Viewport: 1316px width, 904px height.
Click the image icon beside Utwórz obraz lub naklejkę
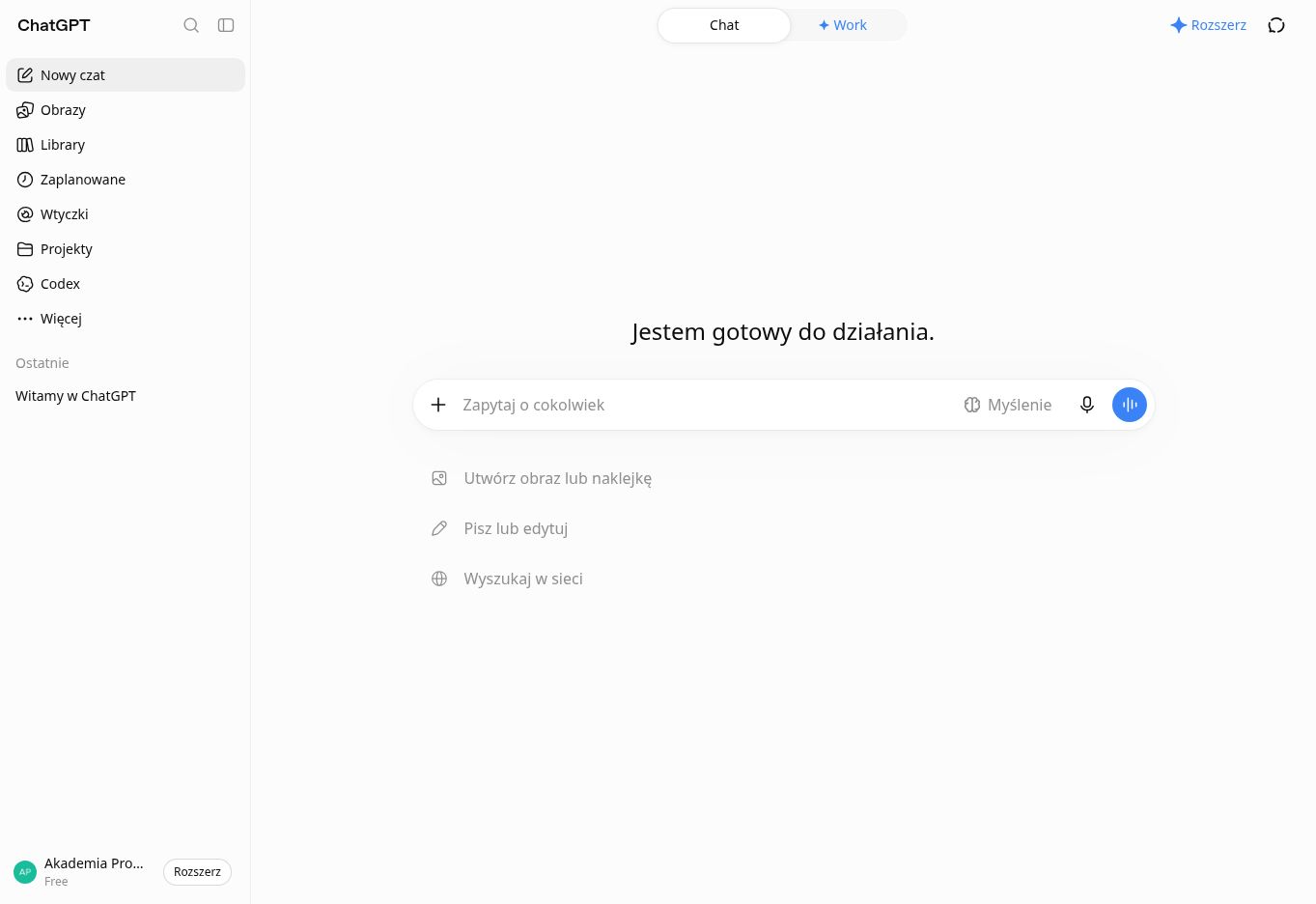[x=439, y=478]
